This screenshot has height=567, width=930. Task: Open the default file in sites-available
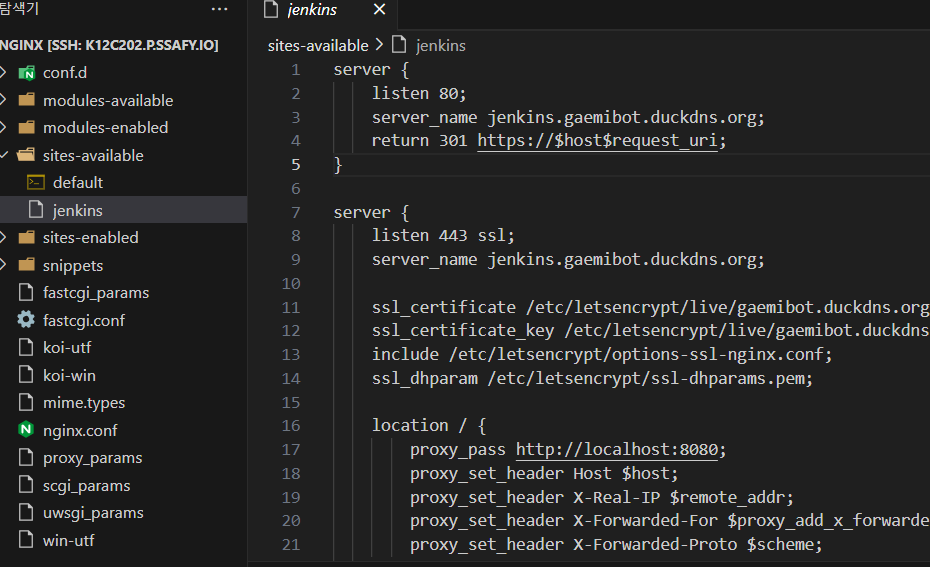click(78, 182)
